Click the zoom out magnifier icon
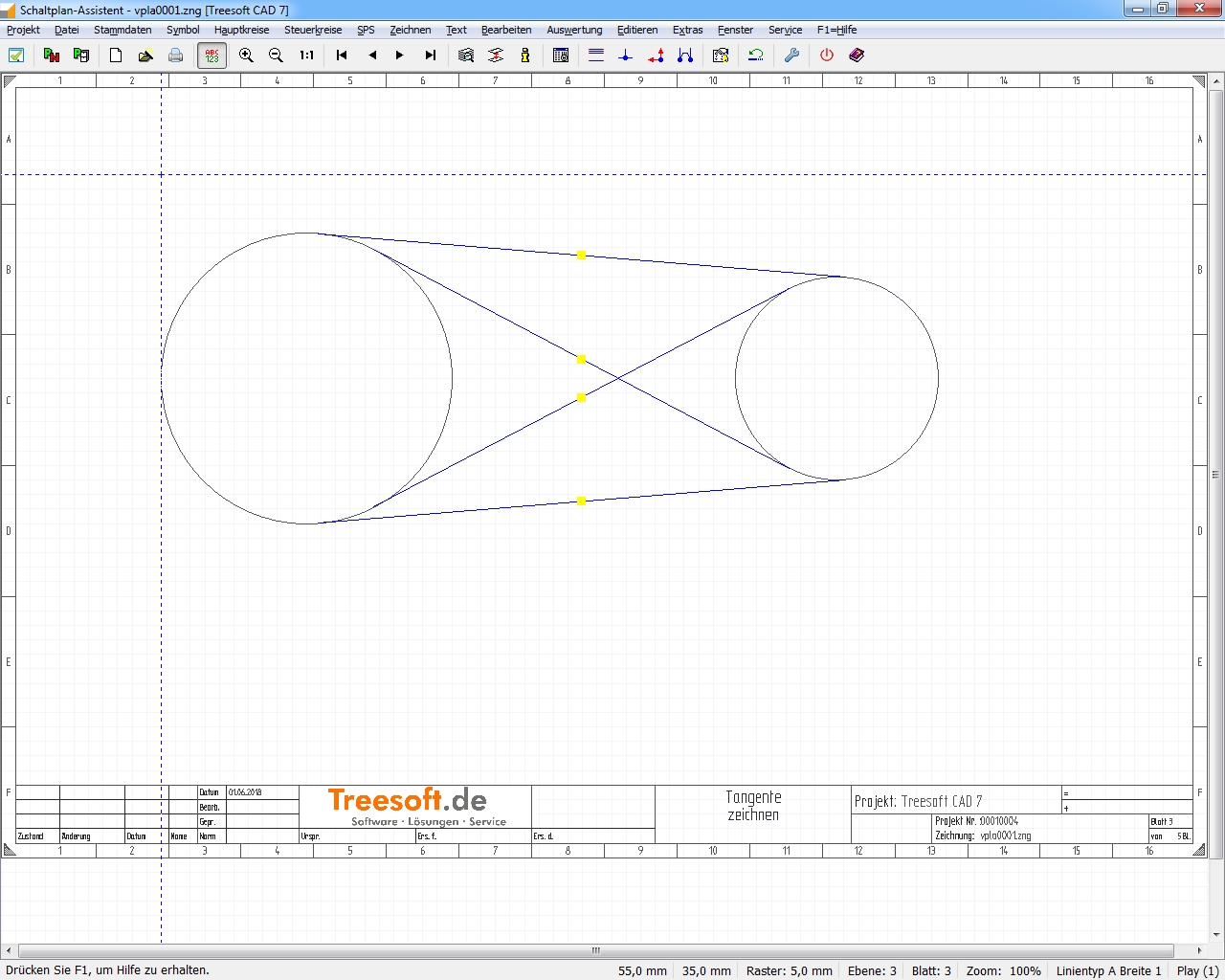The image size is (1225, 980). pos(276,56)
